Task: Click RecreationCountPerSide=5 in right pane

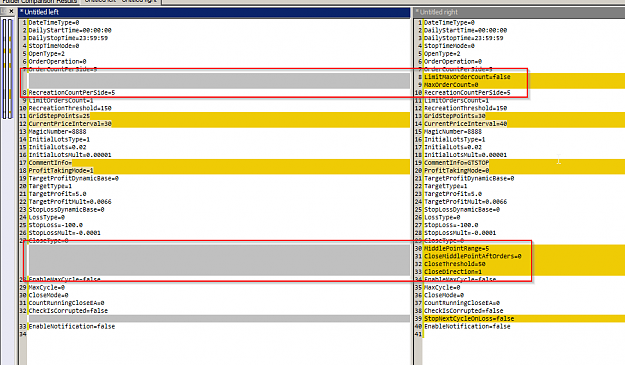Action: point(467,92)
